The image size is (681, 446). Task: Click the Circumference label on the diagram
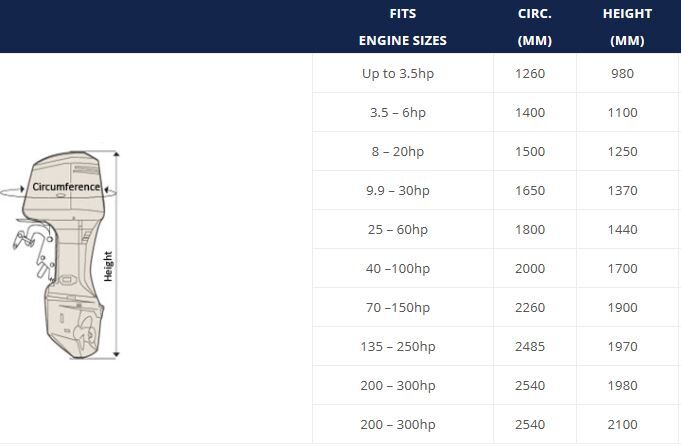click(66, 187)
